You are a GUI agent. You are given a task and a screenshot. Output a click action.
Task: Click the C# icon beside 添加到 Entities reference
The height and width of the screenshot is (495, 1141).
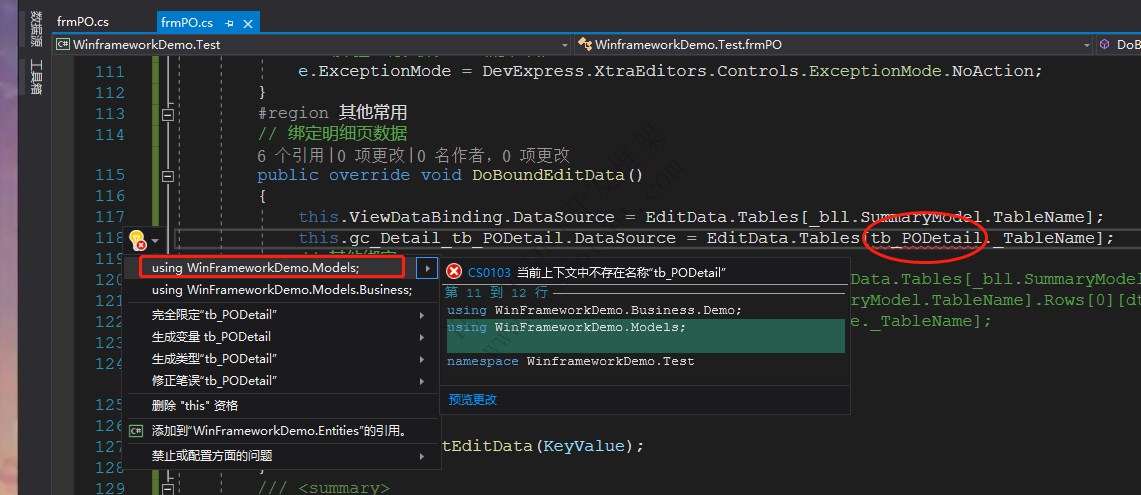tap(135, 431)
